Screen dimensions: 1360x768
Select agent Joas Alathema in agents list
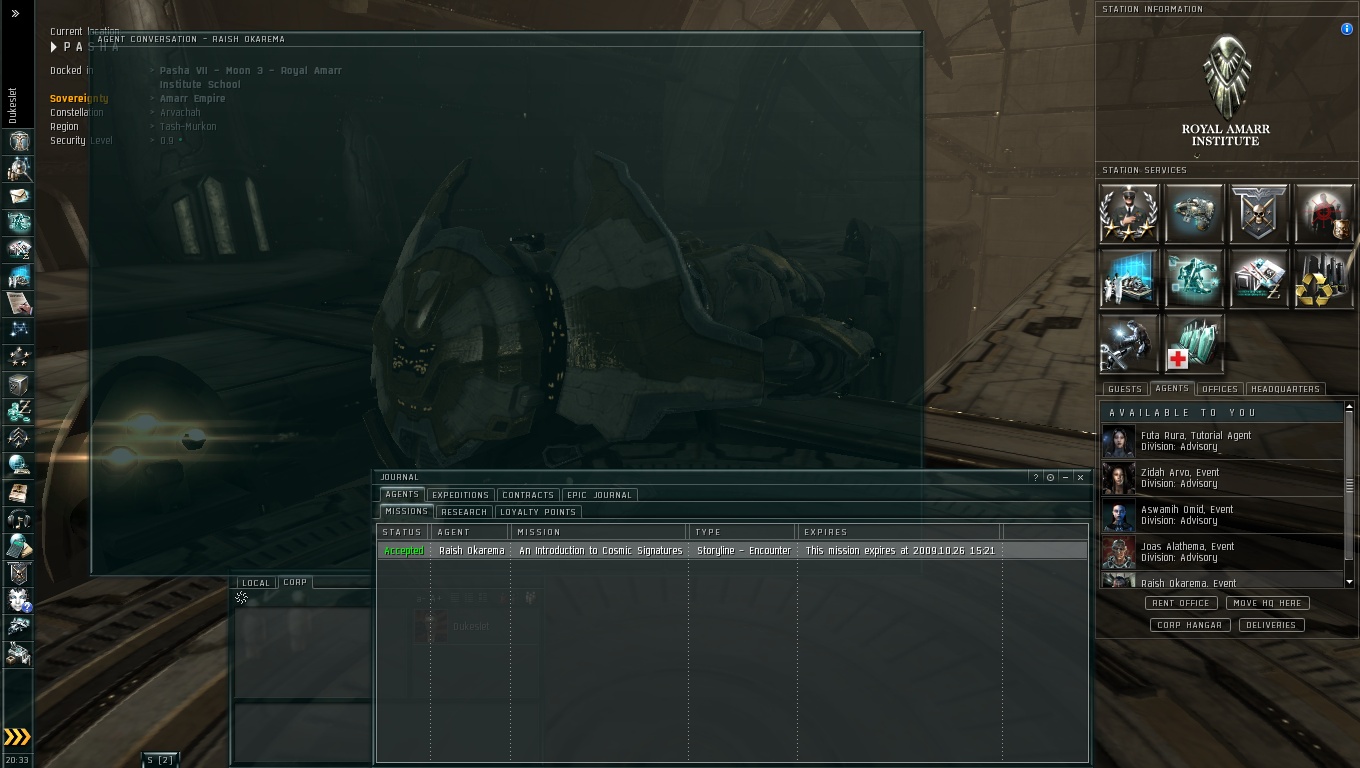pyautogui.click(x=1222, y=552)
